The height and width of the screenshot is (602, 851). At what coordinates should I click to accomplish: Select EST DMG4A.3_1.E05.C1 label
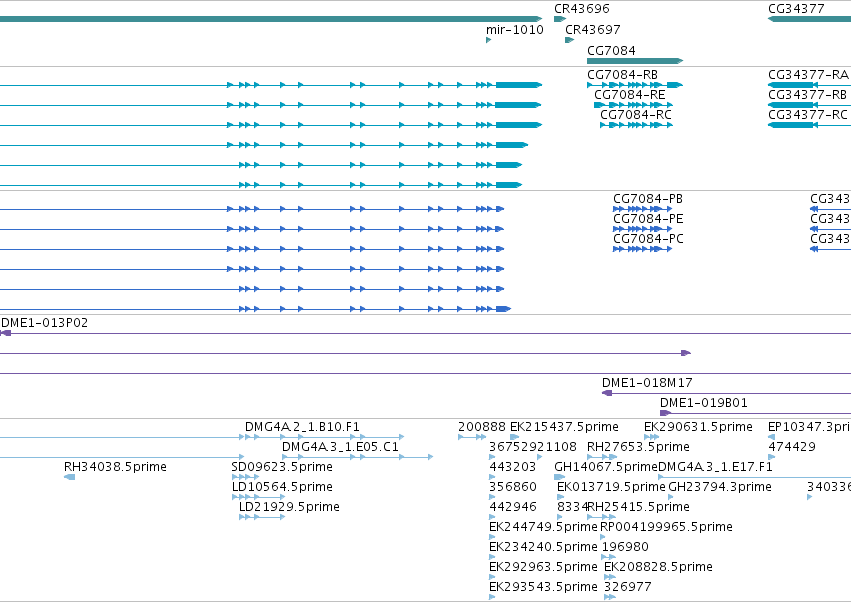coord(340,447)
